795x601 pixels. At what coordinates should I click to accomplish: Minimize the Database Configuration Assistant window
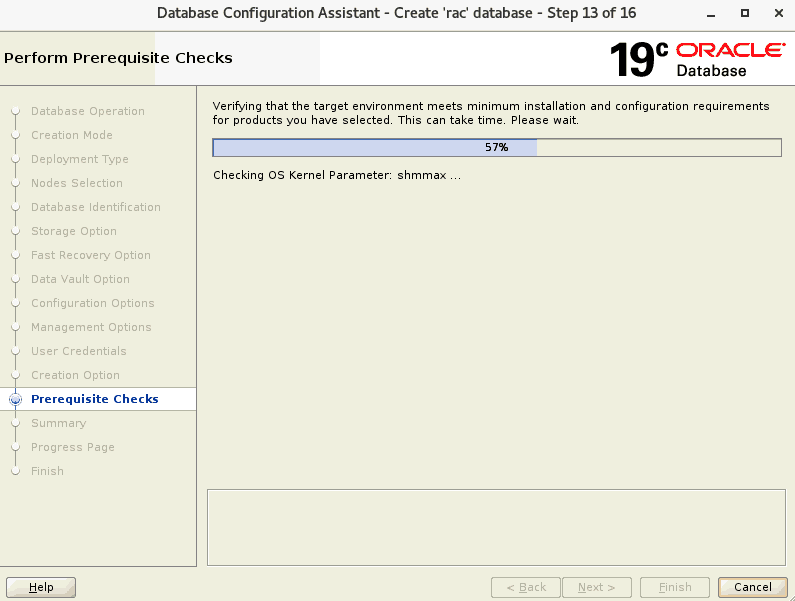(711, 14)
